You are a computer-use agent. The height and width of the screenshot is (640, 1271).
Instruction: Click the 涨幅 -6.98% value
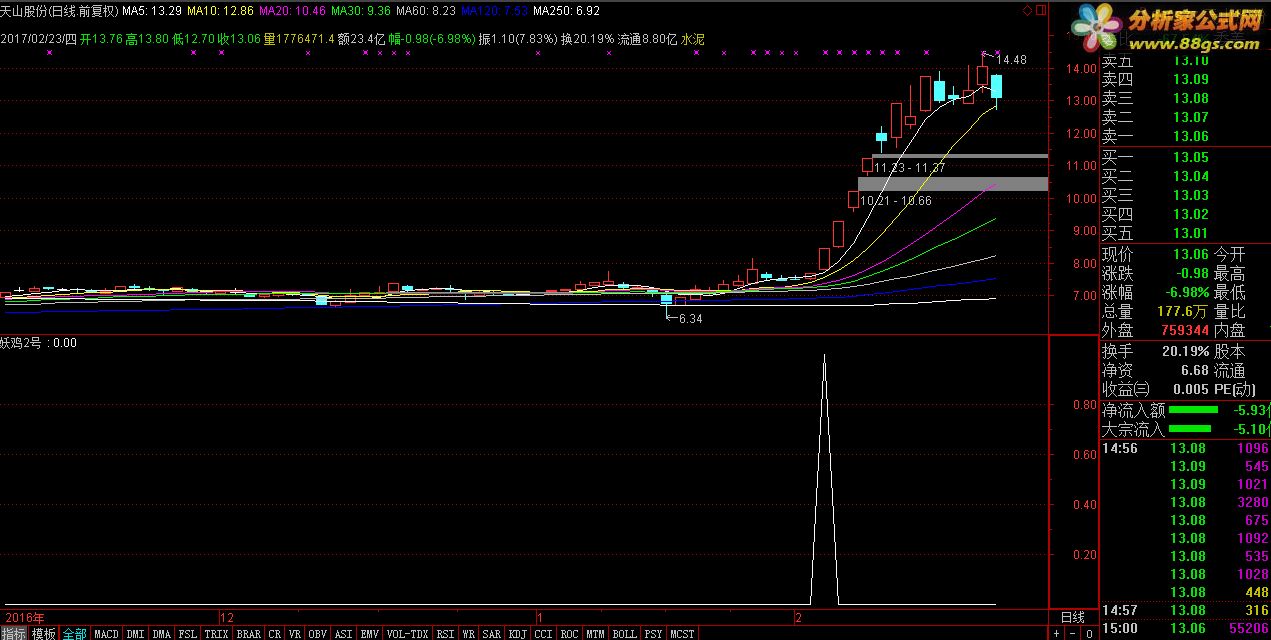coord(1185,293)
